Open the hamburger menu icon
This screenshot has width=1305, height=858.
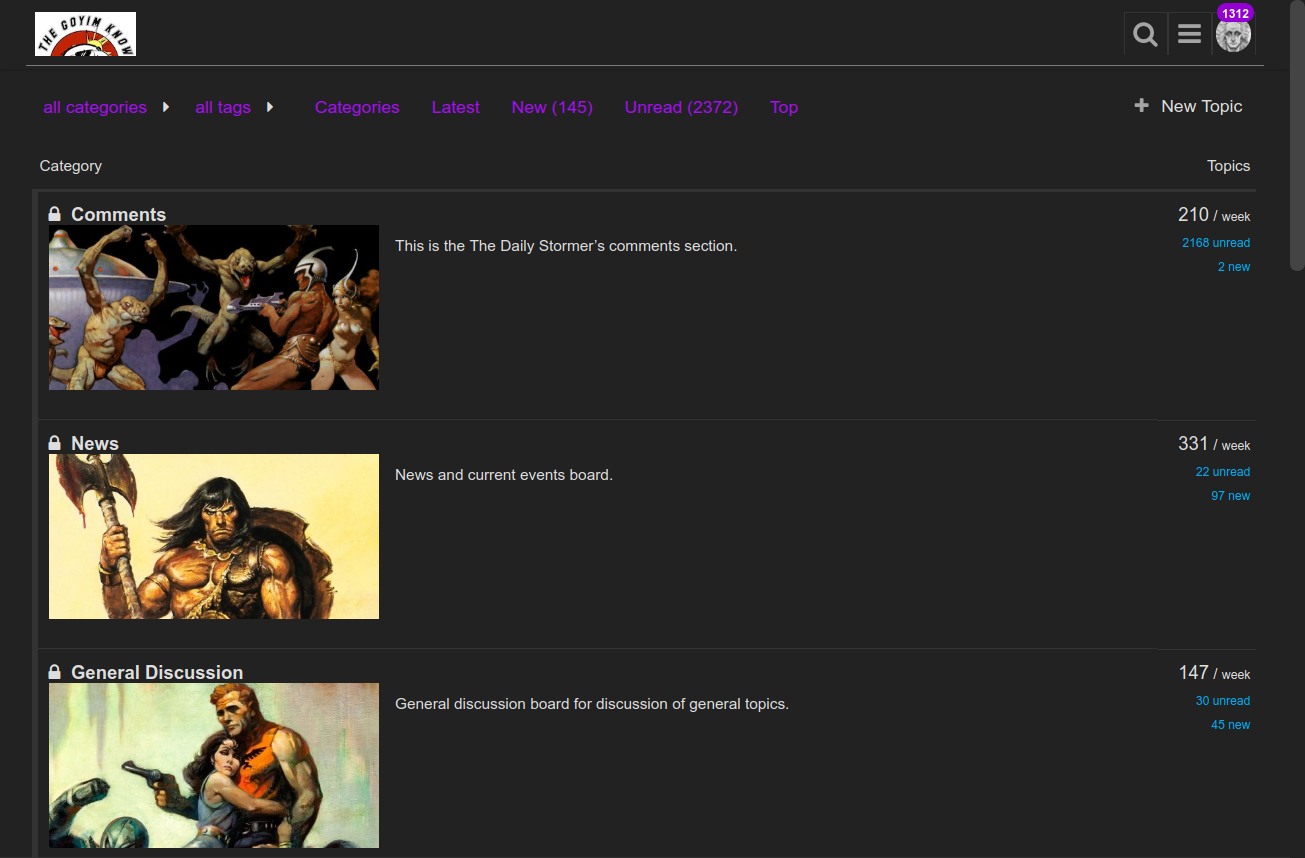[x=1190, y=35]
